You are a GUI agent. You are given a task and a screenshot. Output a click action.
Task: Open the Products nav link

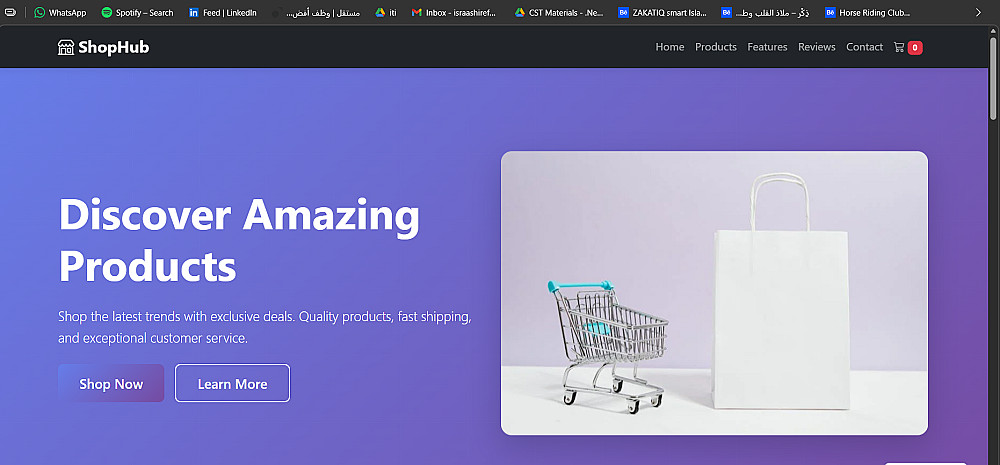pos(716,47)
